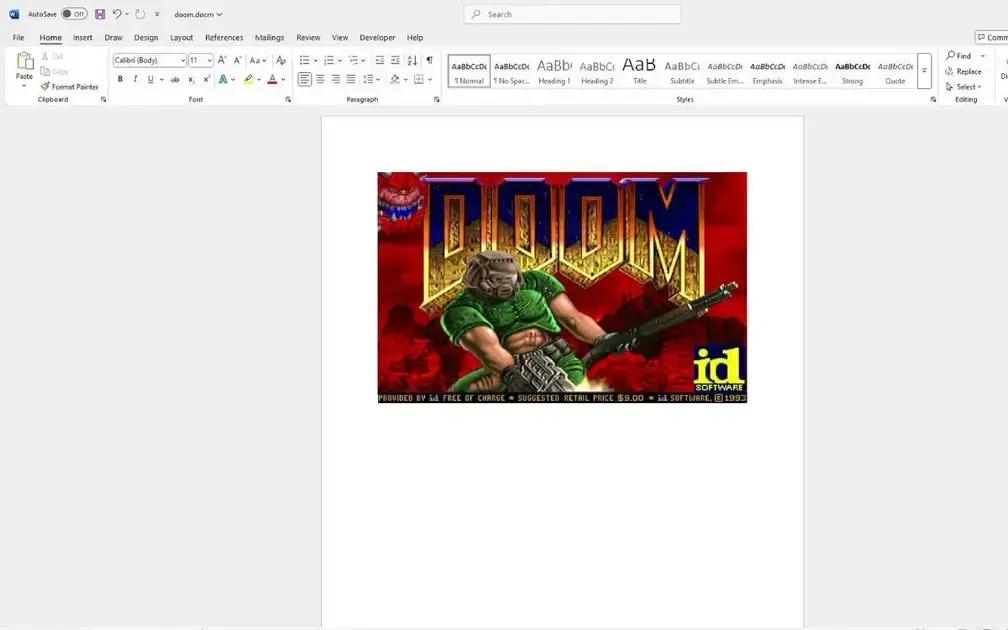
Task: Click the multilevel list icon
Action: [x=353, y=60]
